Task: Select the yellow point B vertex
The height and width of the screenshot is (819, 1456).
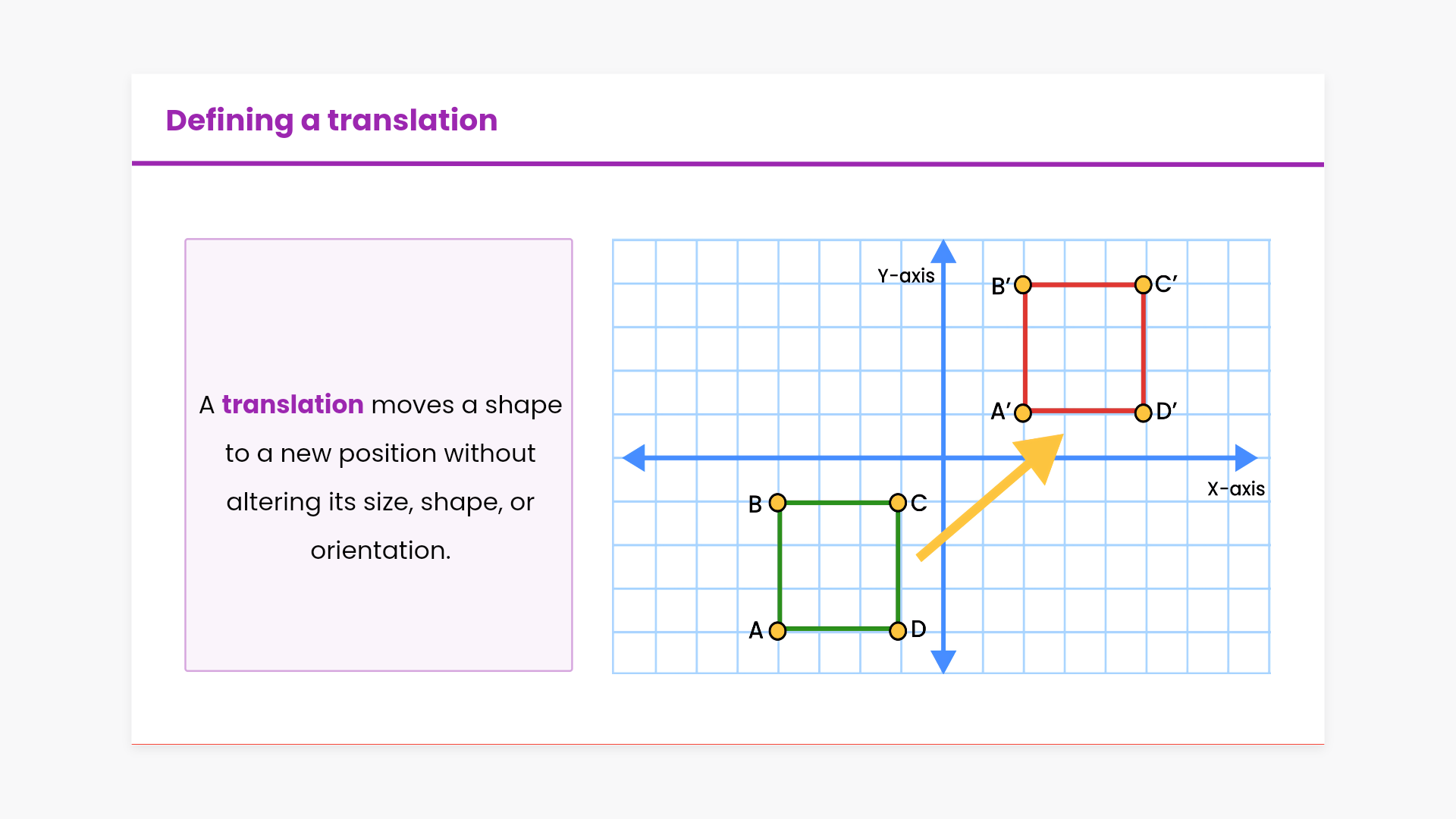Action: click(x=777, y=503)
